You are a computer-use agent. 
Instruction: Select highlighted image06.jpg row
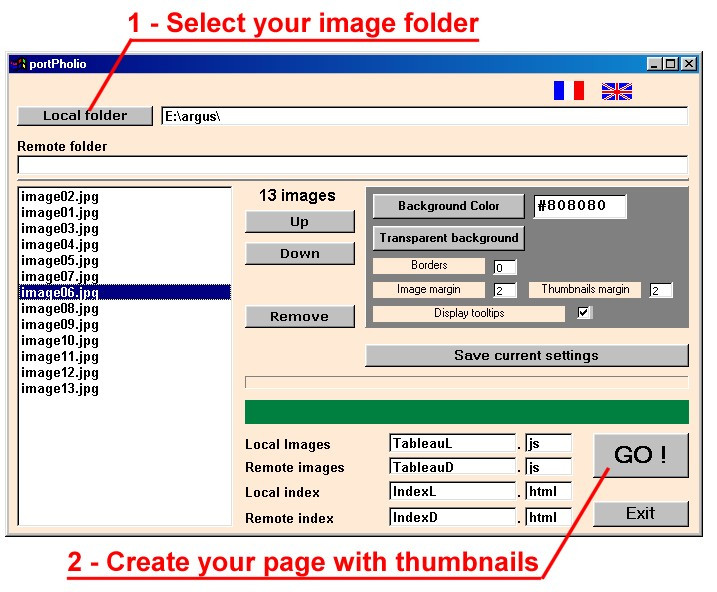click(x=125, y=292)
